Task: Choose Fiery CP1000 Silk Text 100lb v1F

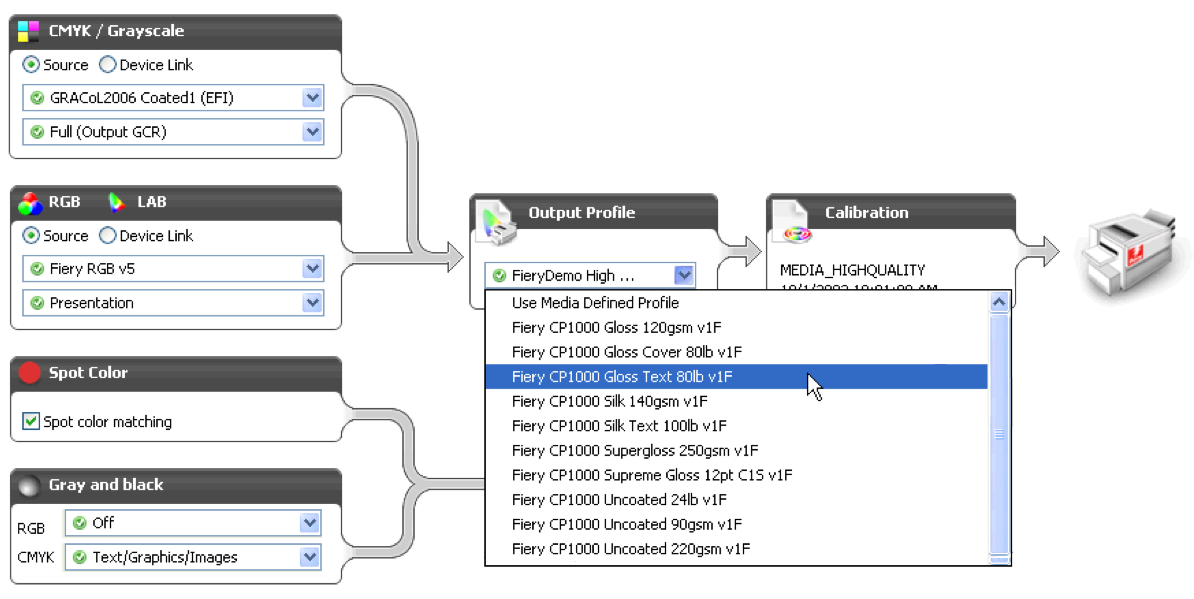Action: click(x=736, y=425)
